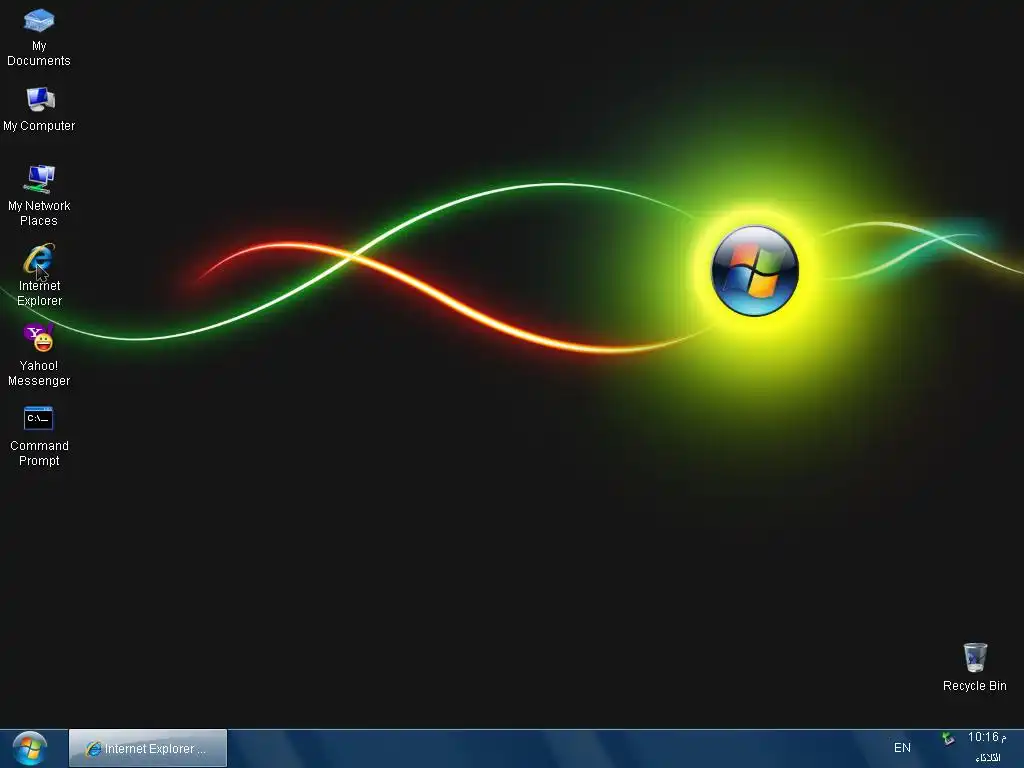The image size is (1024, 768).
Task: Click the network tray icon
Action: pyautogui.click(x=948, y=739)
